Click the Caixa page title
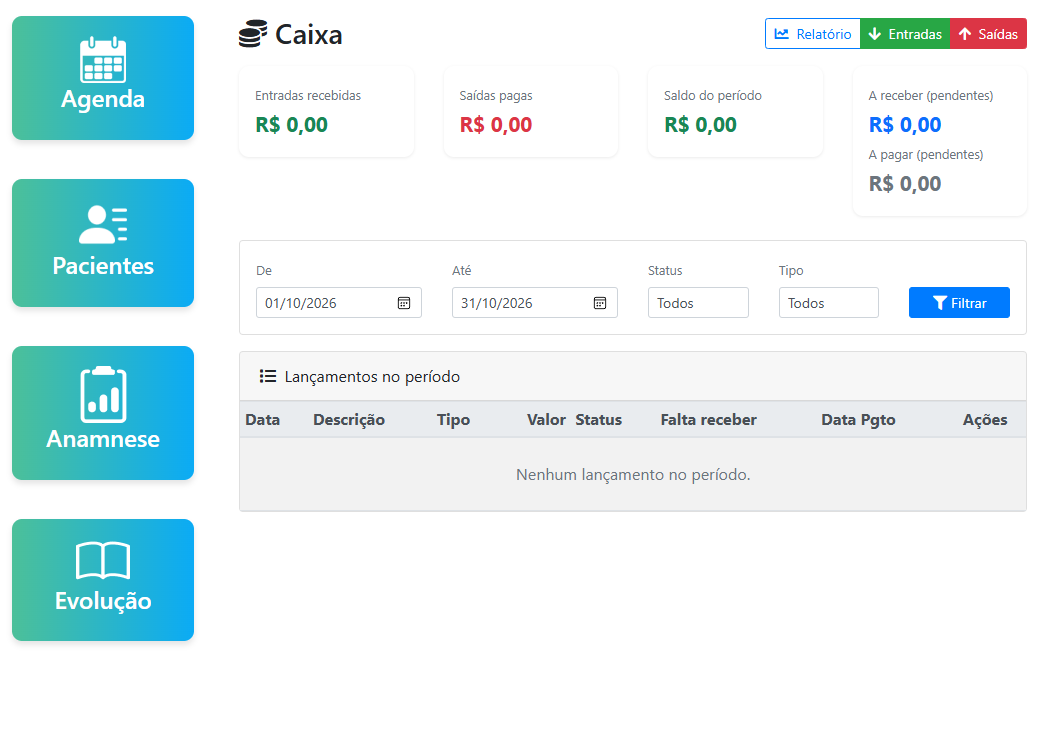The height and width of the screenshot is (732, 1046). 308,35
